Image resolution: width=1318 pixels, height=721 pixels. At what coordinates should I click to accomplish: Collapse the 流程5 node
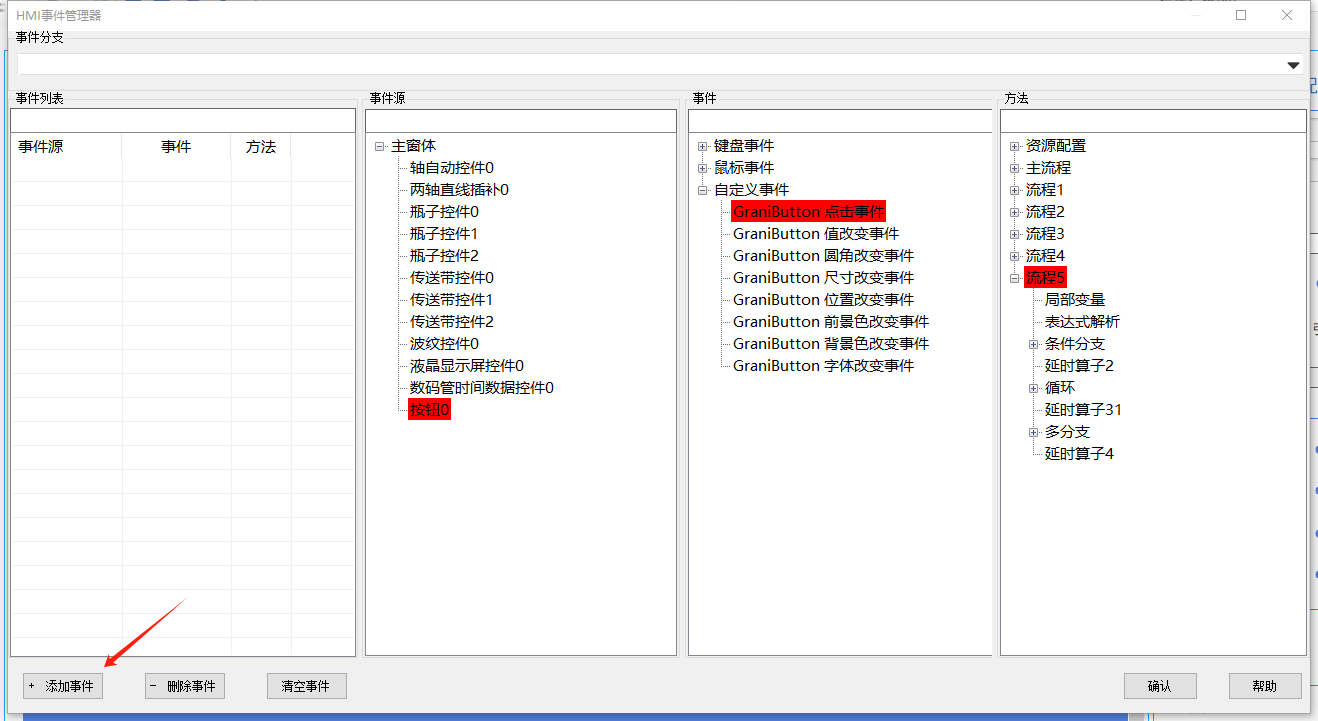pos(1015,278)
